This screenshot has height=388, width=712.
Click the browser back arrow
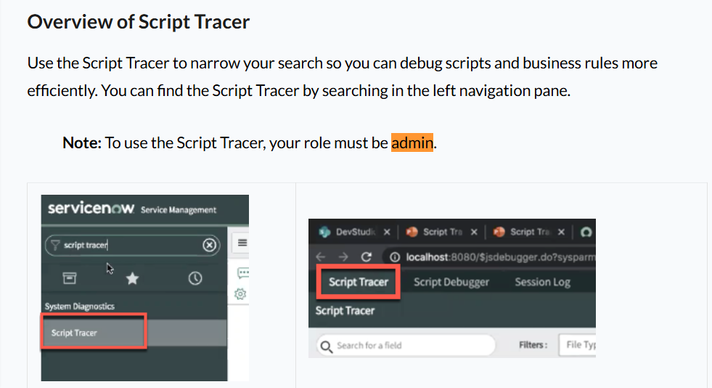point(321,257)
